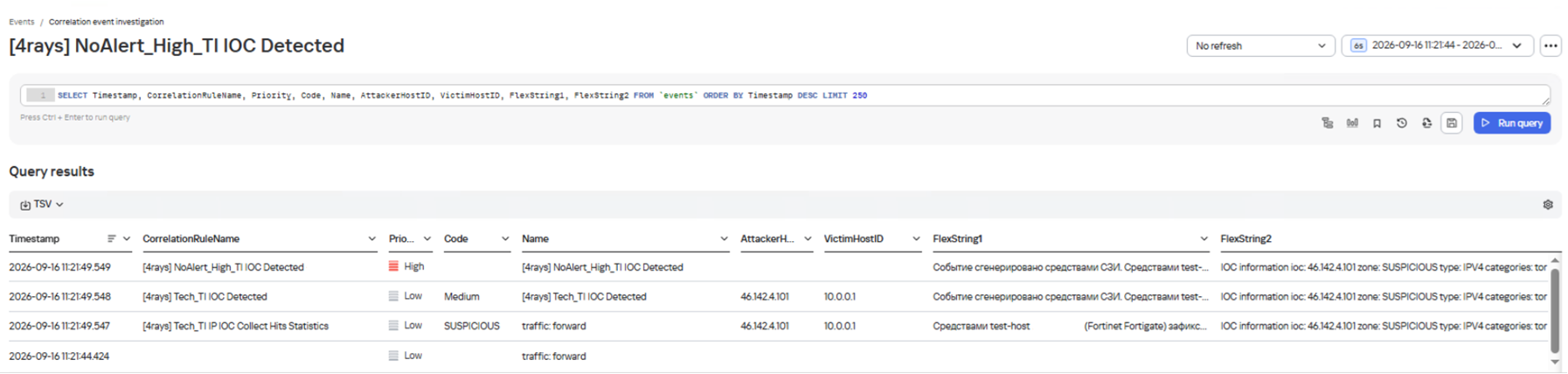Click CorrelationRuleName cell '[4rays] NoAlert_High_TI IOC Detected'

tap(223, 267)
